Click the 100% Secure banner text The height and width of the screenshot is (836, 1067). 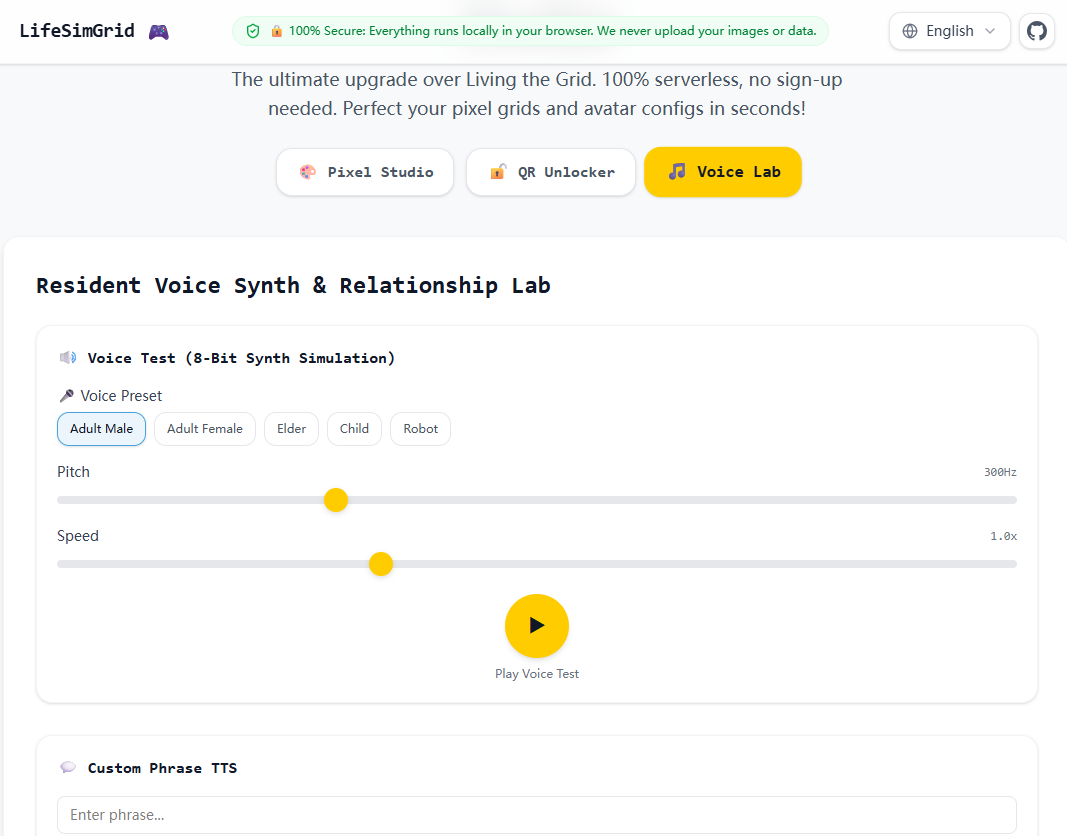click(553, 31)
